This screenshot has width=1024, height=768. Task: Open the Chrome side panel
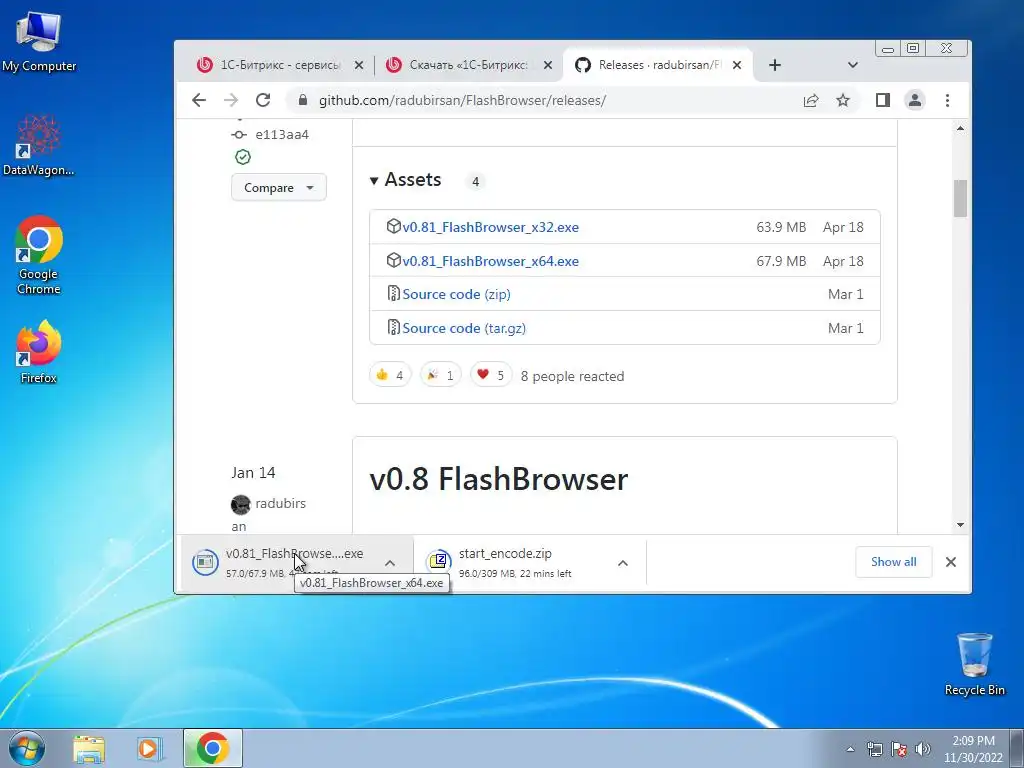(882, 100)
